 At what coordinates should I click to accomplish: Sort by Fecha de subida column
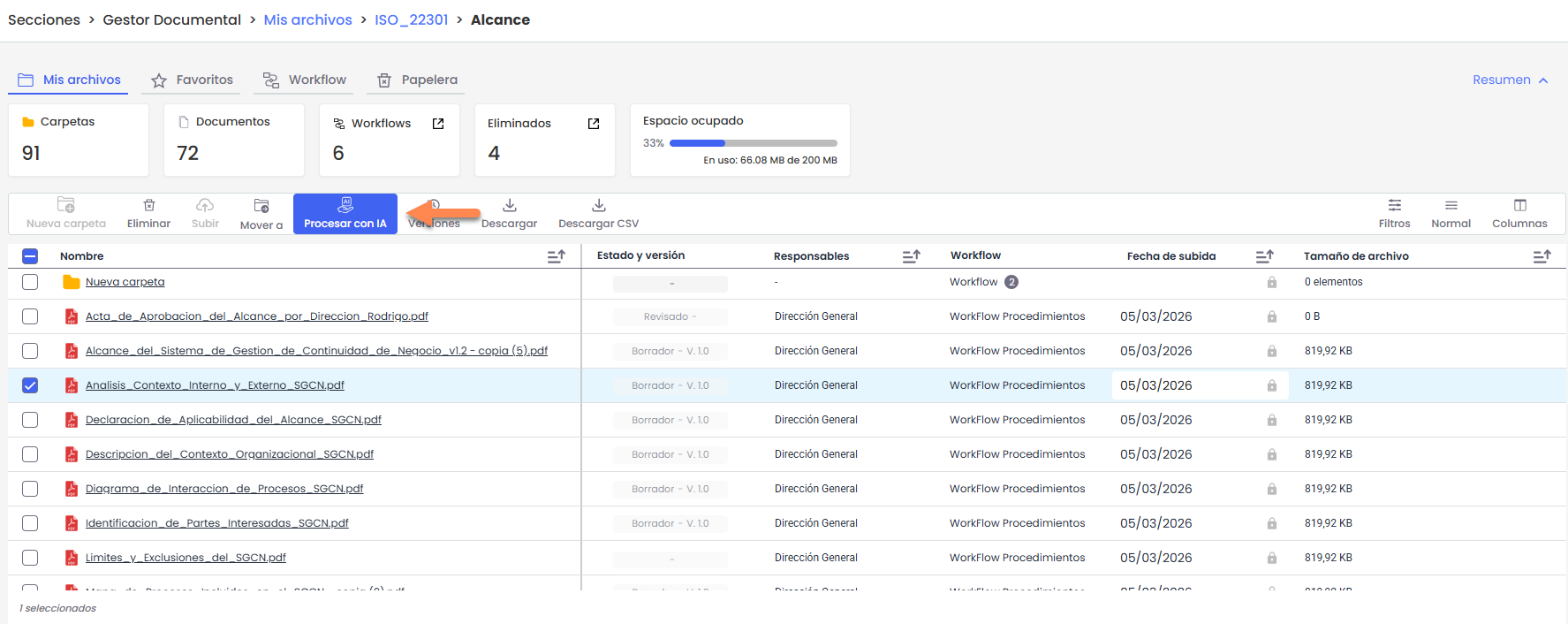tap(1264, 256)
